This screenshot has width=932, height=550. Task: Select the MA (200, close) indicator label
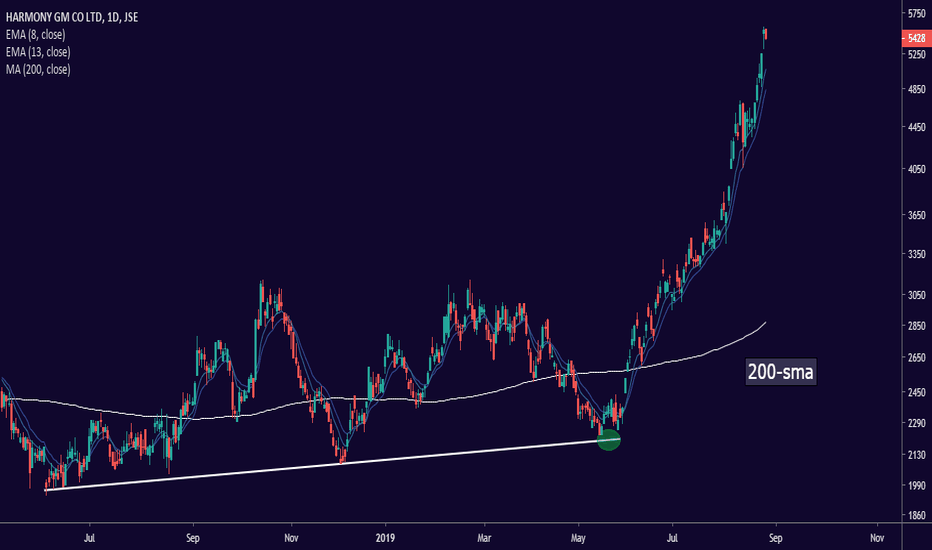tap(38, 70)
